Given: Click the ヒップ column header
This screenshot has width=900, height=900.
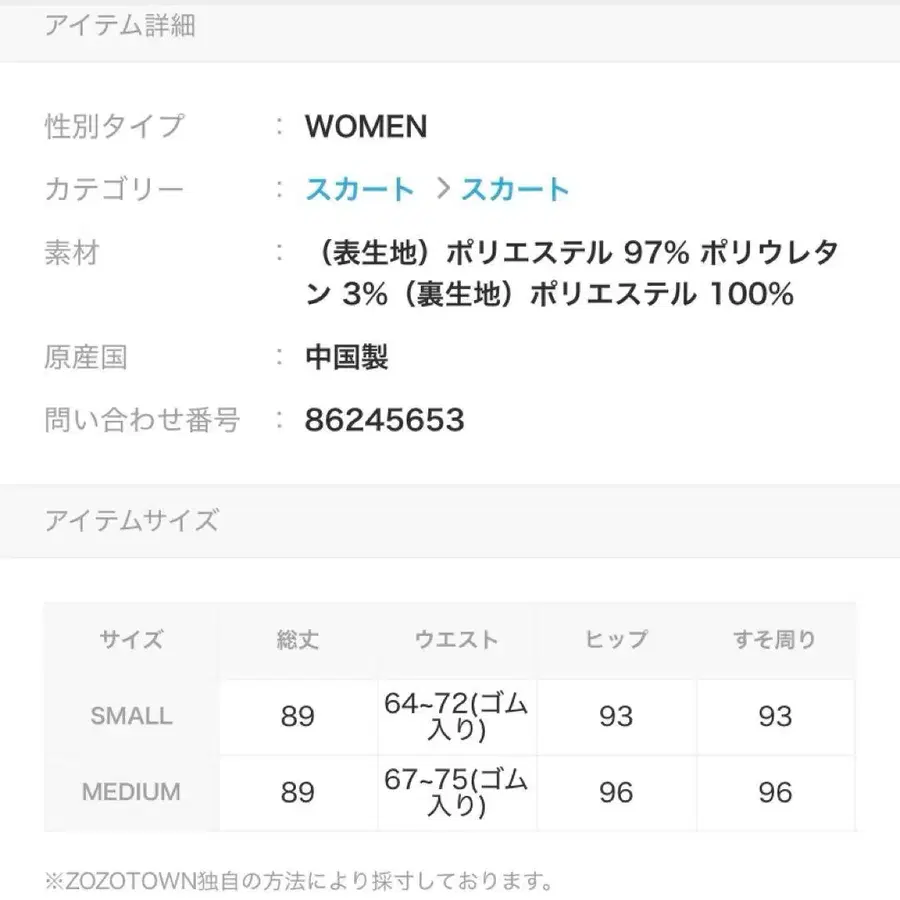Looking at the screenshot, I should [x=617, y=640].
